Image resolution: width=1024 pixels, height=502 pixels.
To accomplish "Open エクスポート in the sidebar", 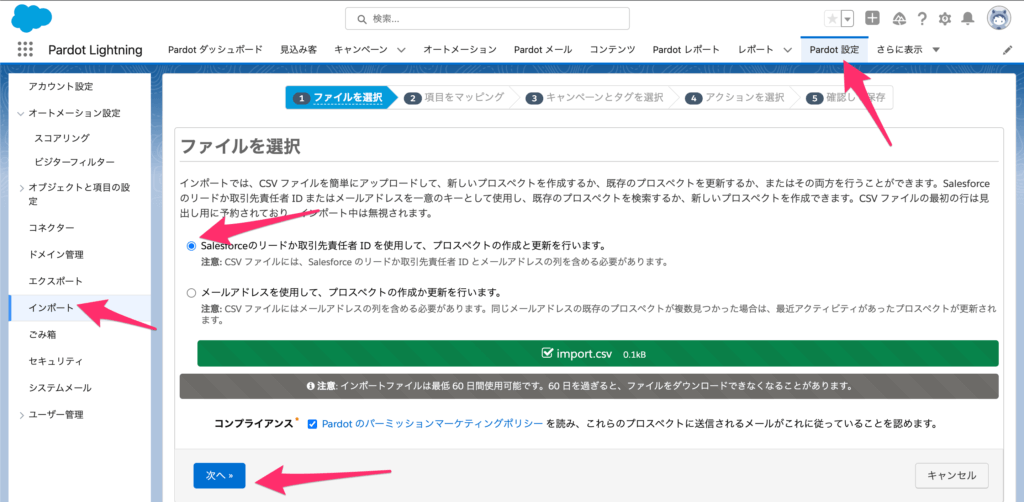I will coord(56,281).
